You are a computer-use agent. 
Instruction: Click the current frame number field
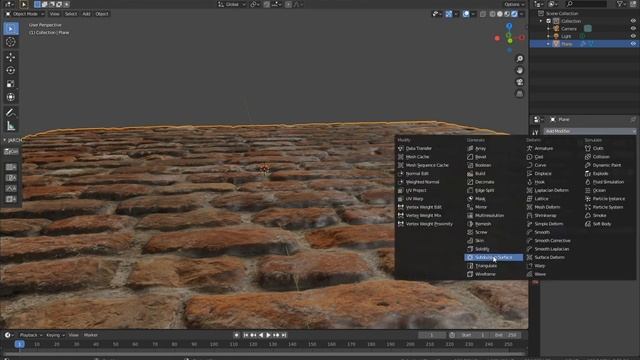point(432,335)
